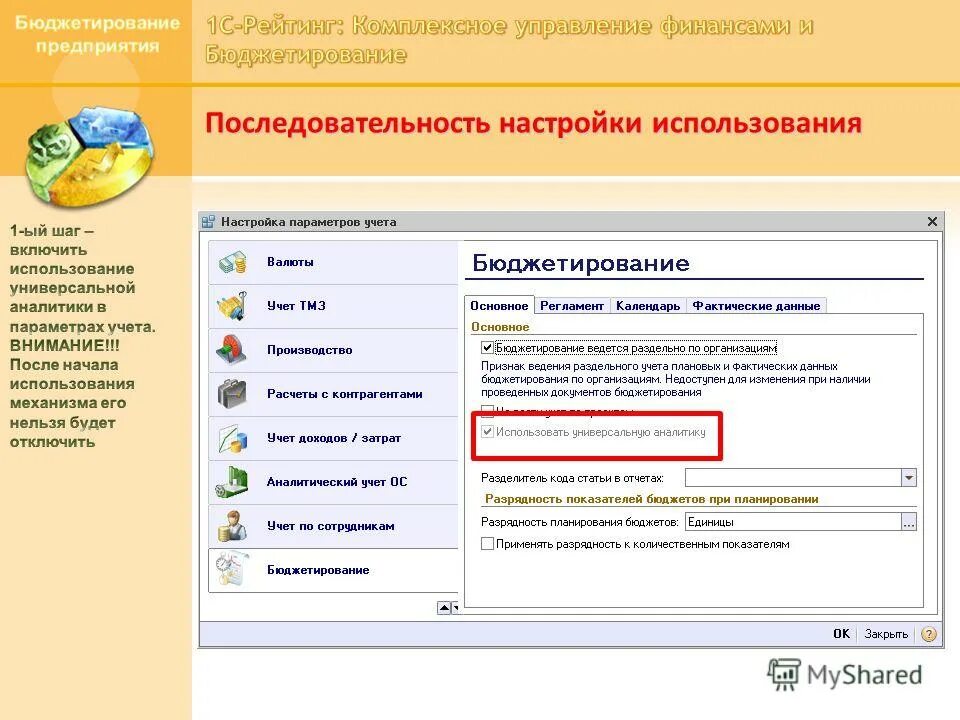Enable Применять разрядность к количественным показателям
This screenshot has height=720, width=960.
tap(487, 544)
